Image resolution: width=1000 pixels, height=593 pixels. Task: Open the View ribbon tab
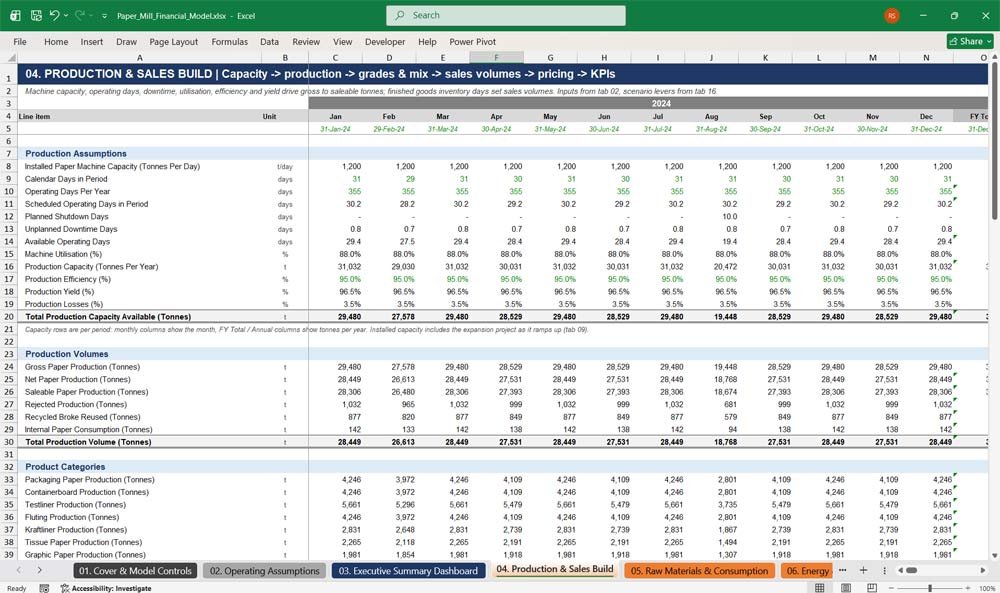click(x=342, y=41)
